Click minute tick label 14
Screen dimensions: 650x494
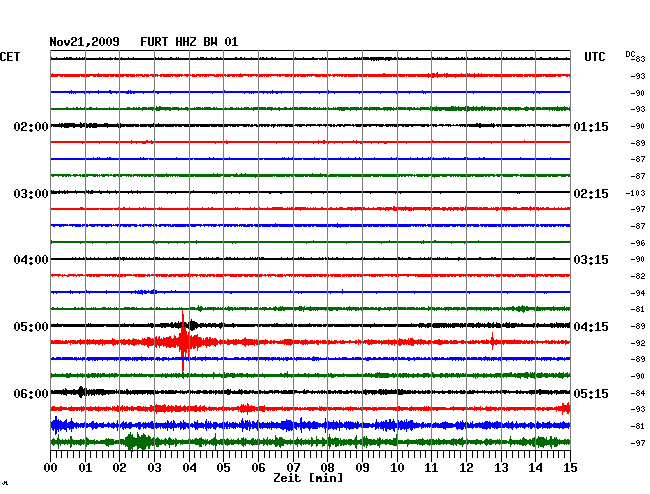point(535,468)
